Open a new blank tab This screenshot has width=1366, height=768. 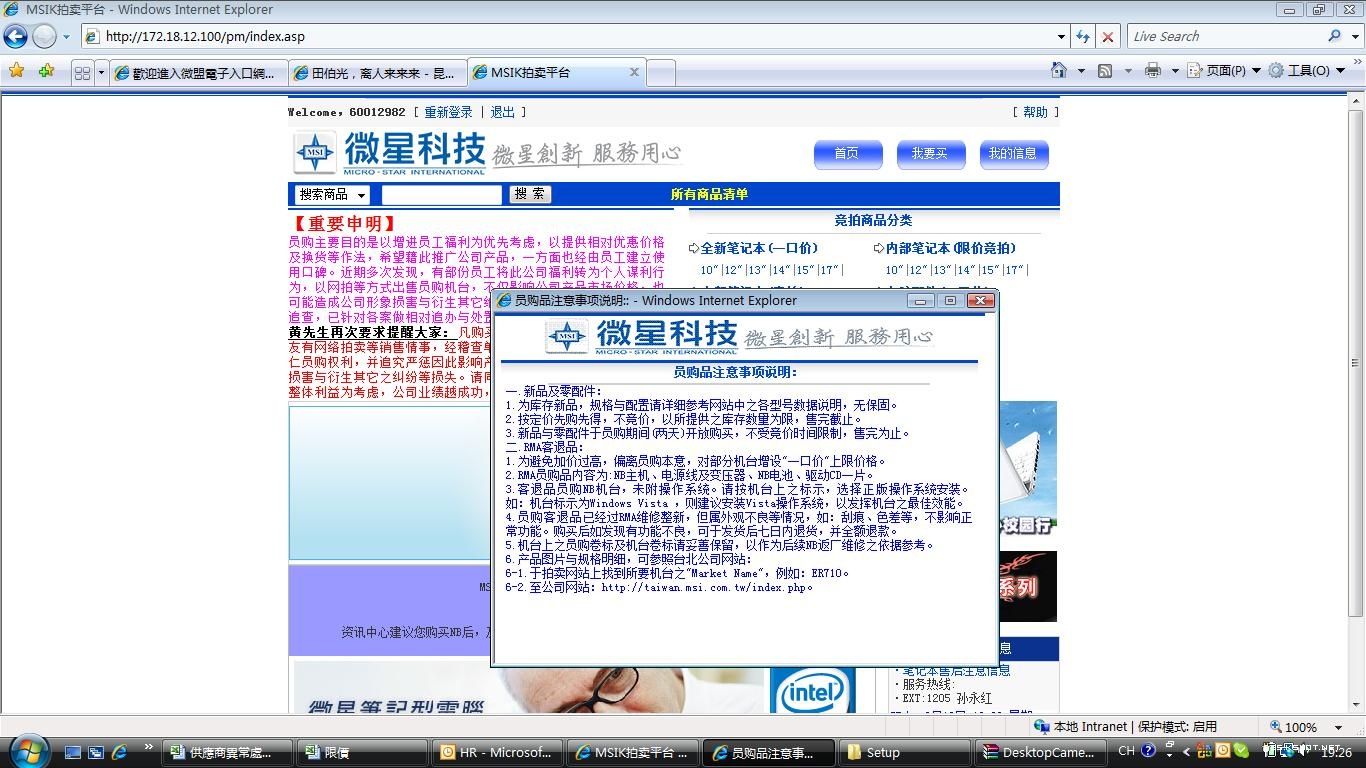(x=661, y=73)
